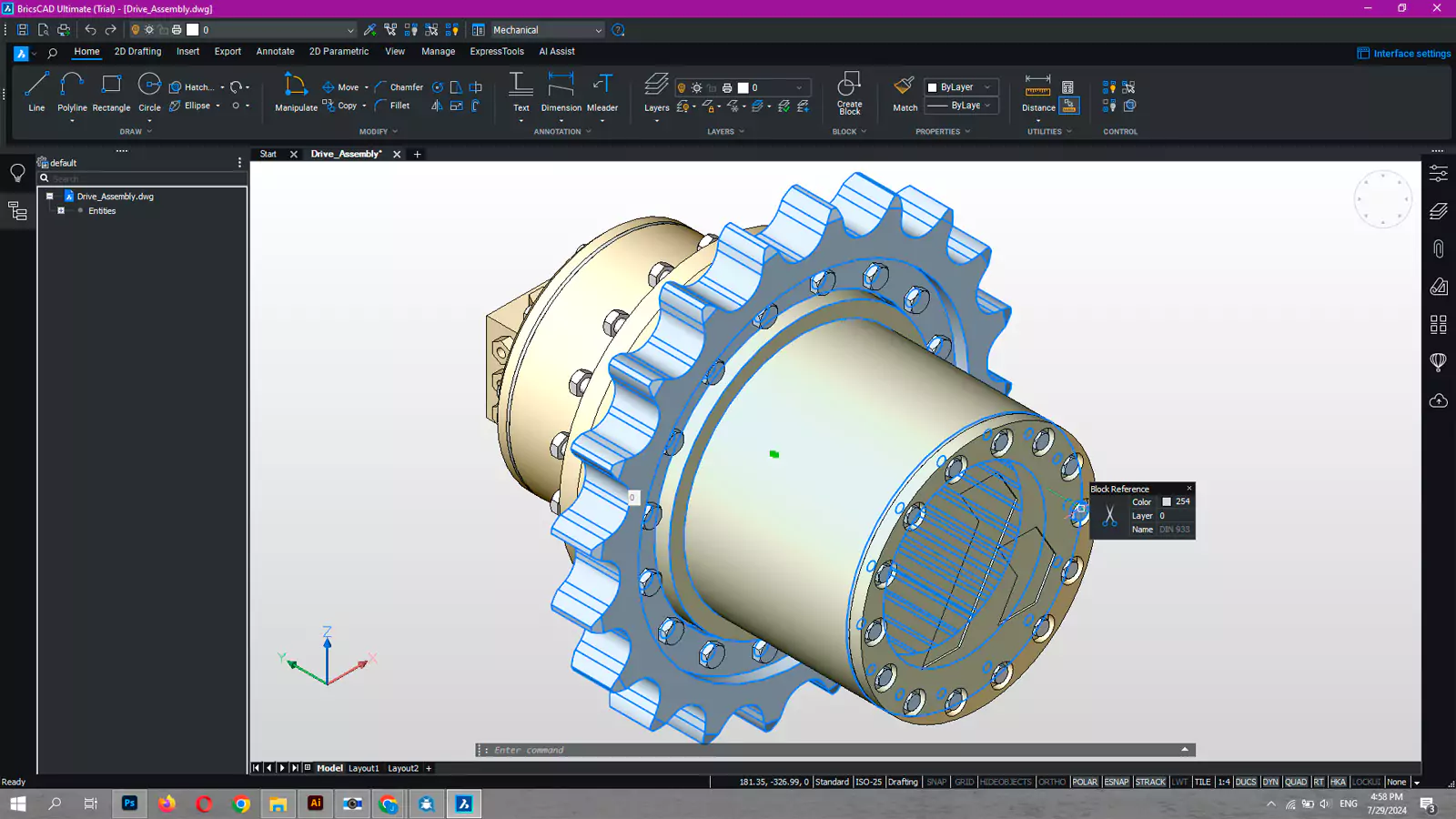Expand the Entities tree node
Screen dimensions: 1456x819
[x=61, y=211]
